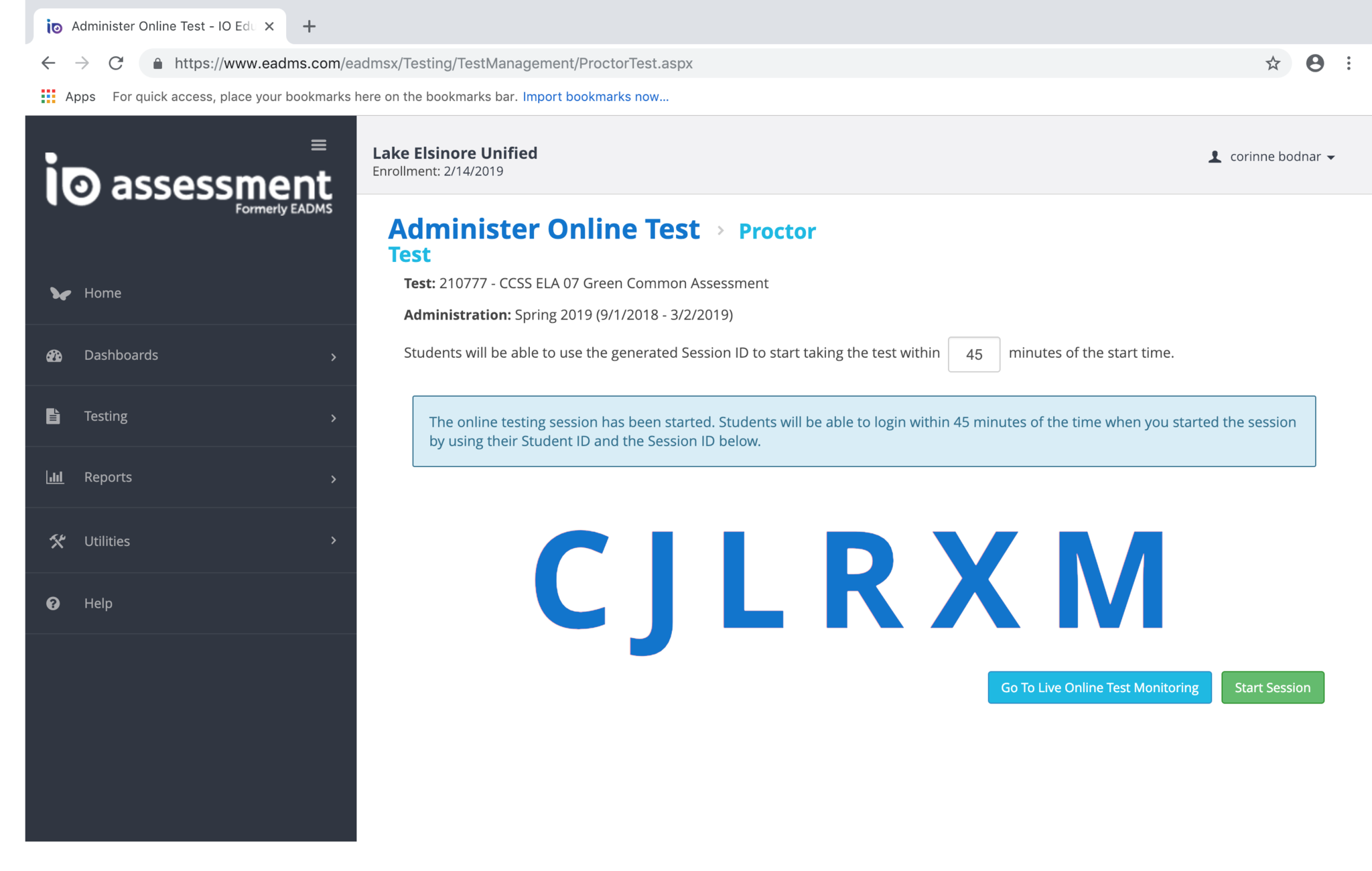Click the Home butterfly icon
Viewport: 1372px width, 871px height.
tap(60, 293)
